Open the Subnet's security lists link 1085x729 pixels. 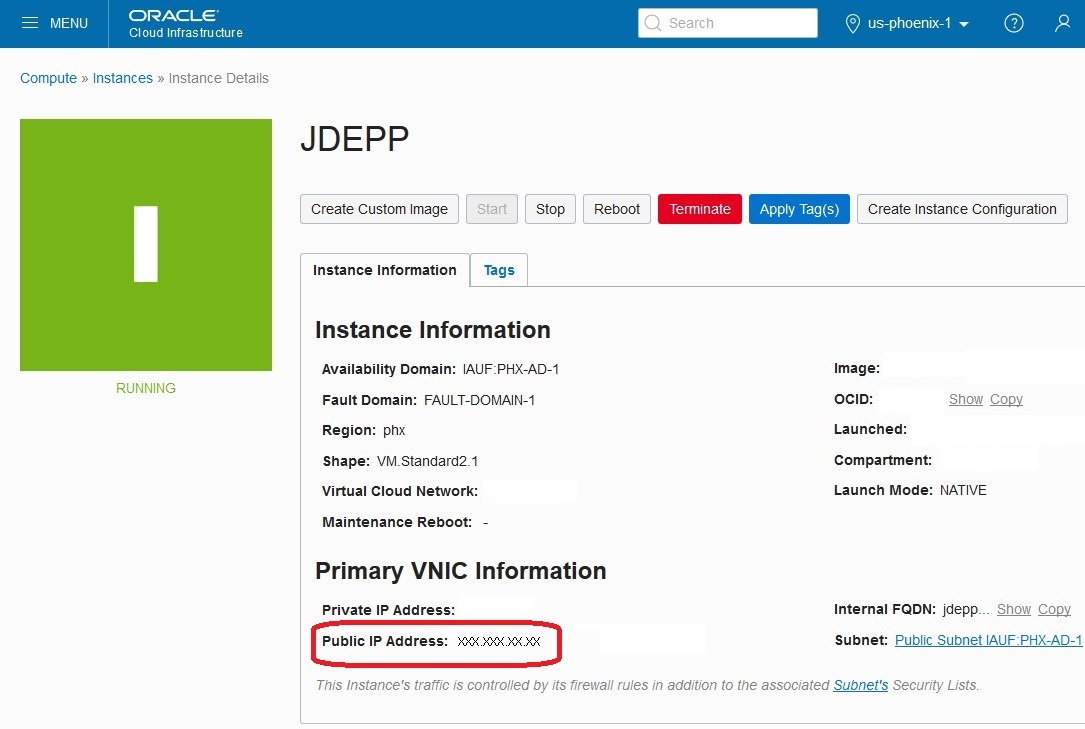click(860, 685)
